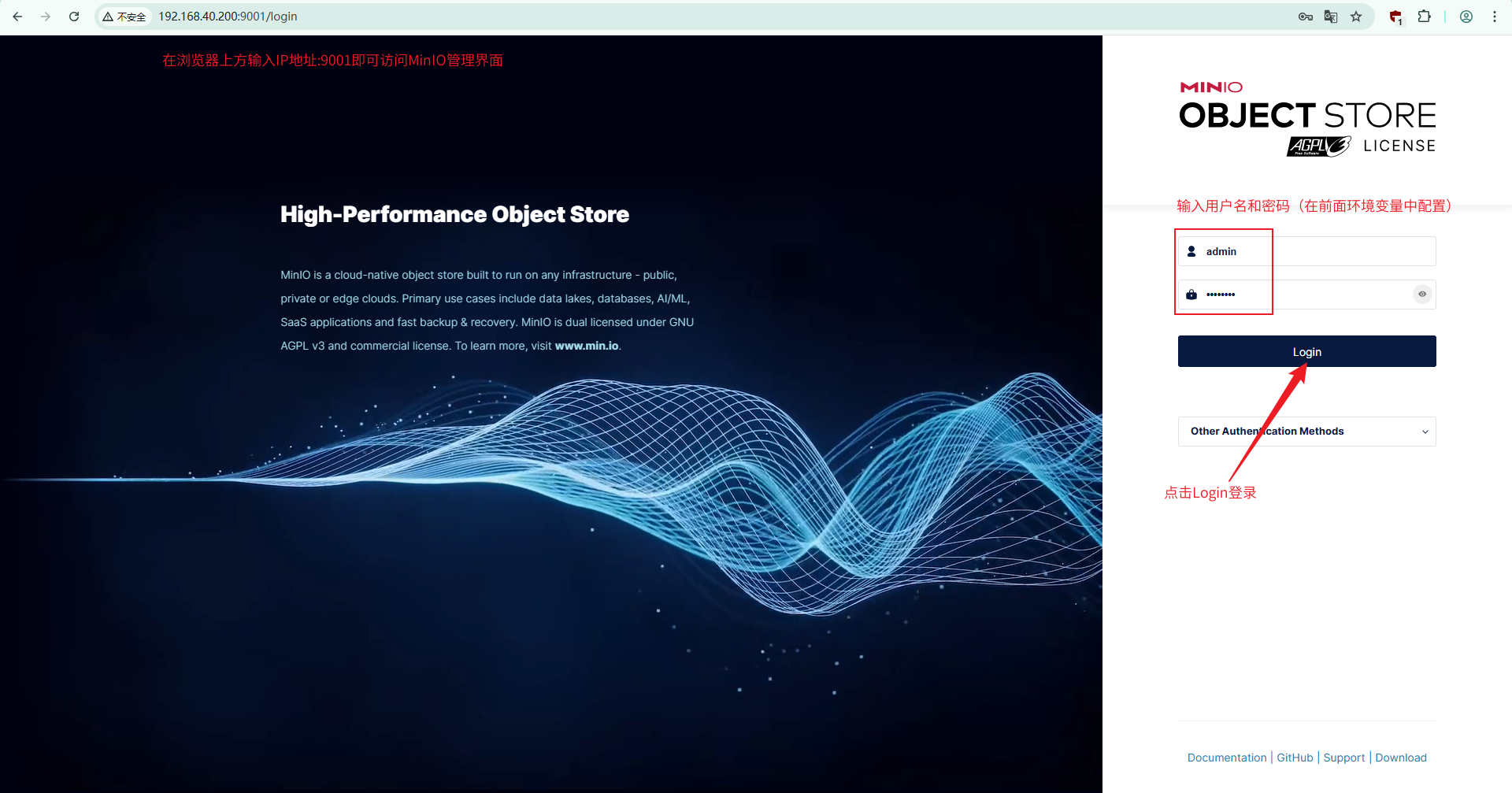Focus the password input field

pos(1307,295)
